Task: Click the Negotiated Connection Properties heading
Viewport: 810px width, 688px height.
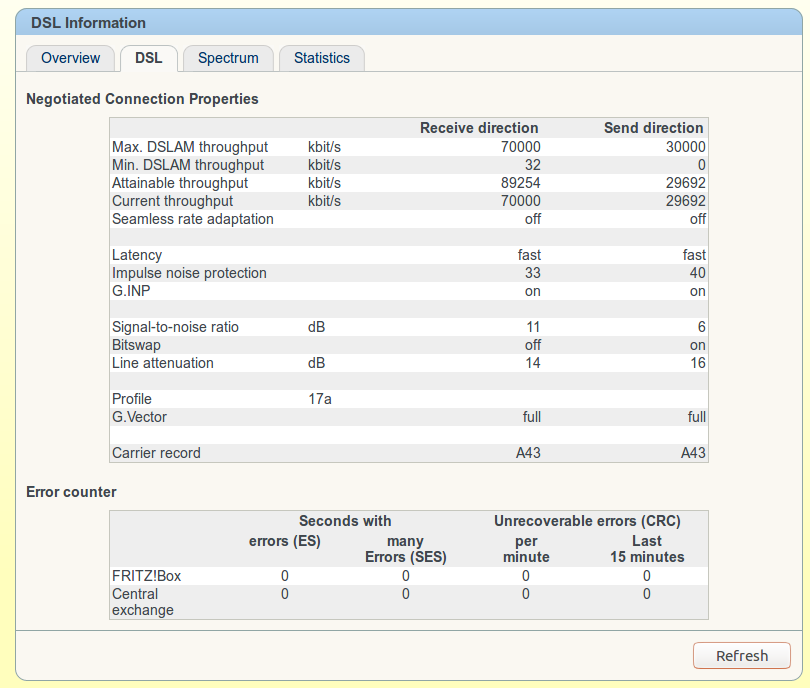Action: tap(142, 99)
